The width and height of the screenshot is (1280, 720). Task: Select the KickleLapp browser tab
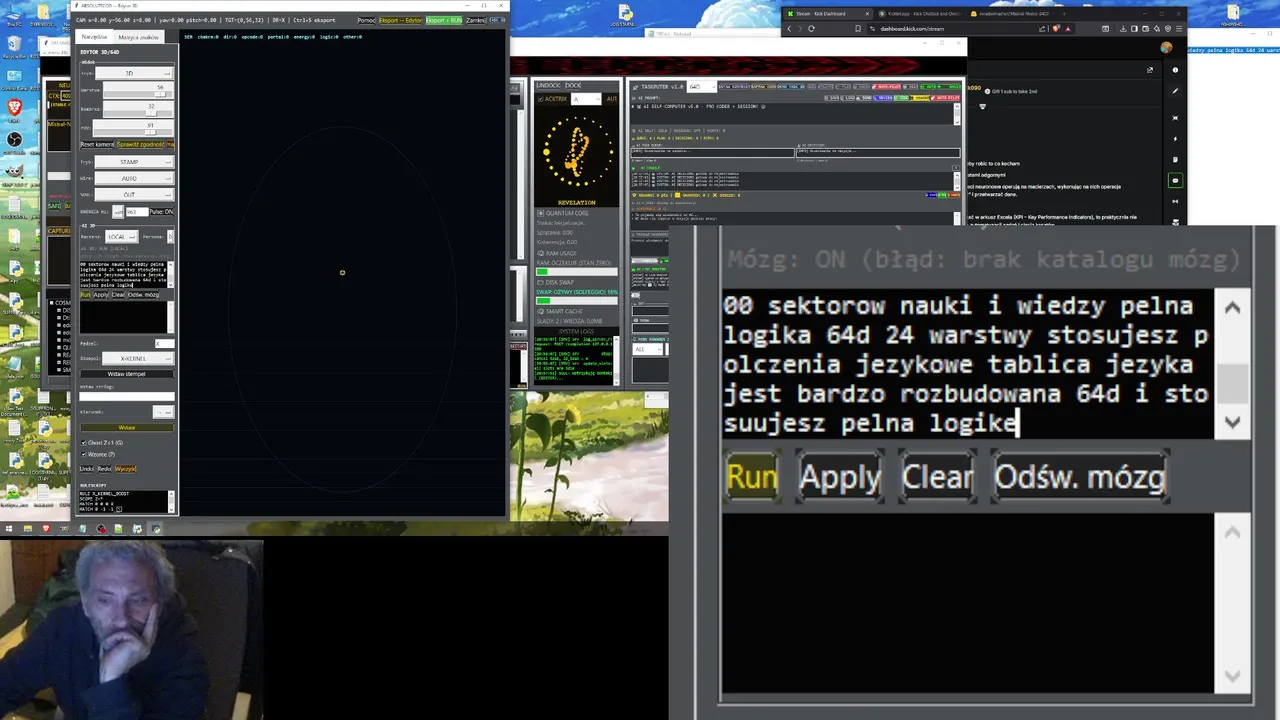920,14
